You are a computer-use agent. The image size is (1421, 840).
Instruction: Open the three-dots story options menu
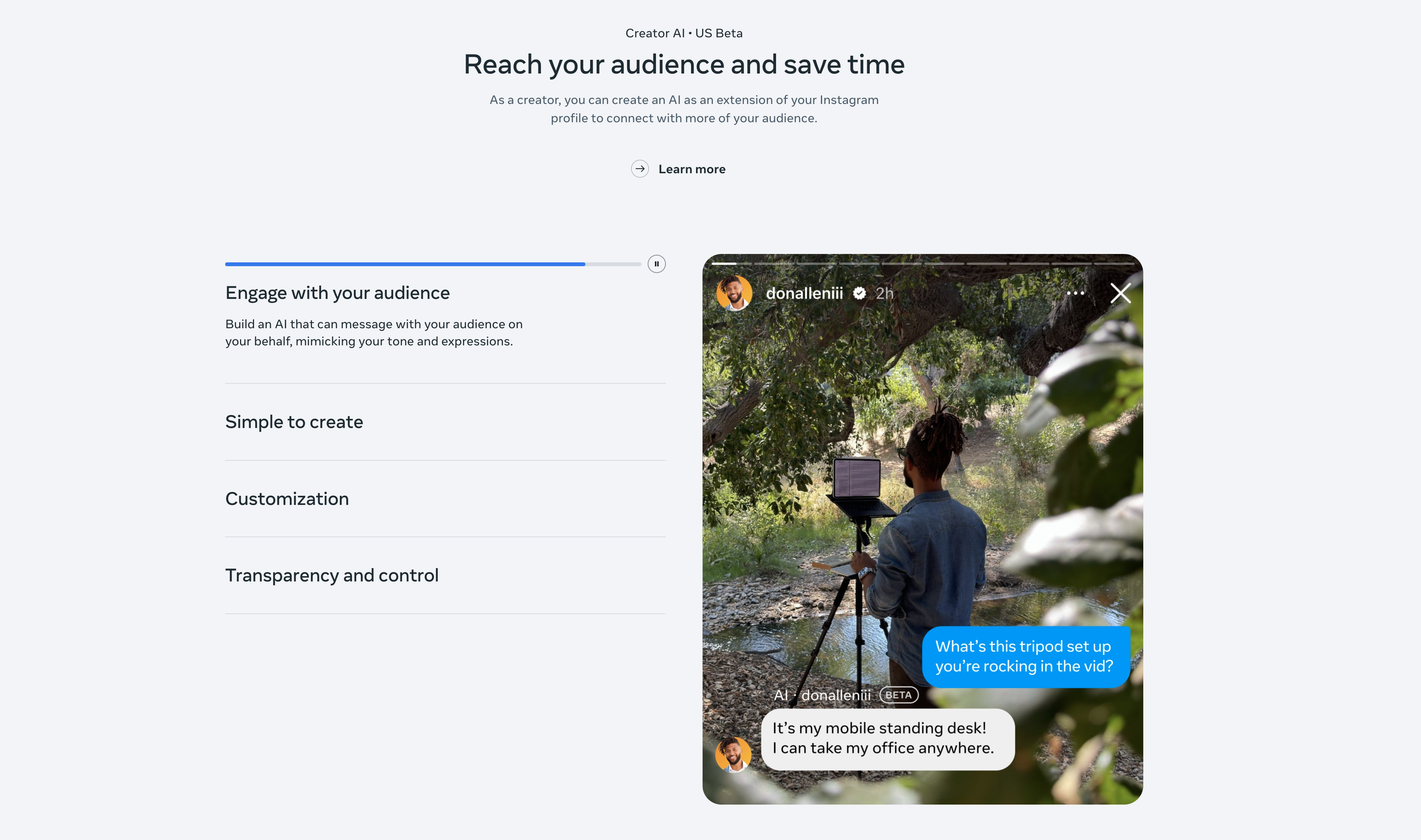[1075, 293]
